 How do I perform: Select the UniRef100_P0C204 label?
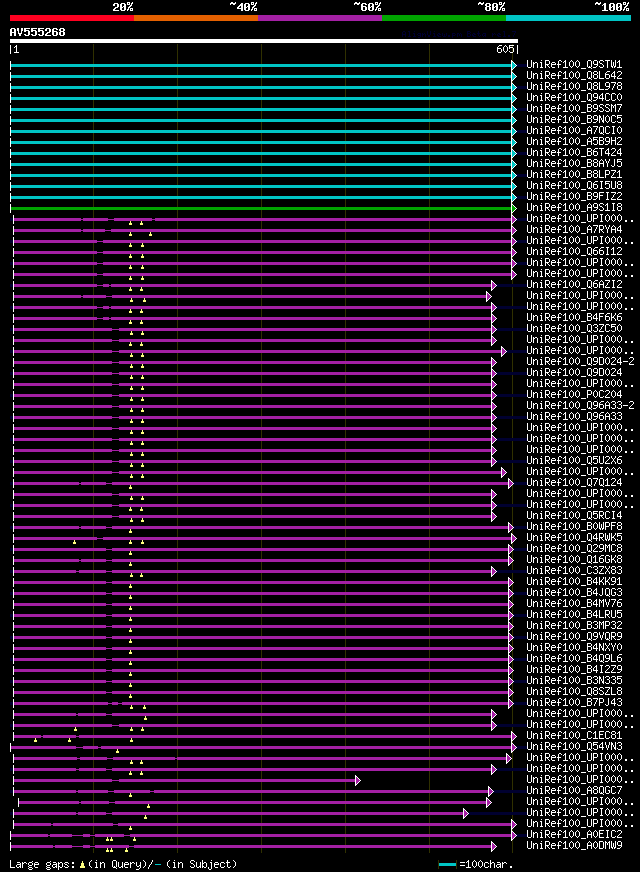coord(574,394)
